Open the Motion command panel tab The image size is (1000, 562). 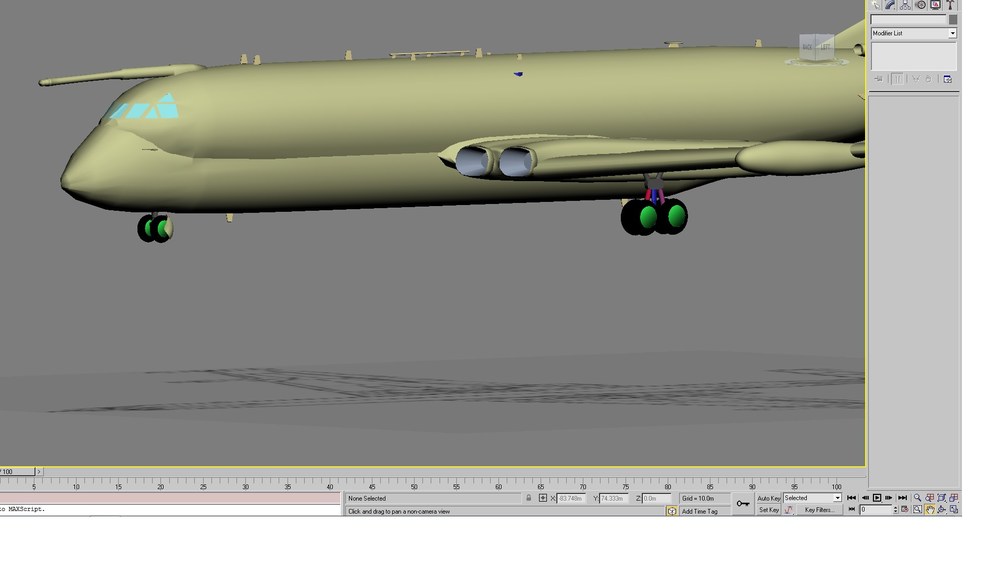coord(920,4)
